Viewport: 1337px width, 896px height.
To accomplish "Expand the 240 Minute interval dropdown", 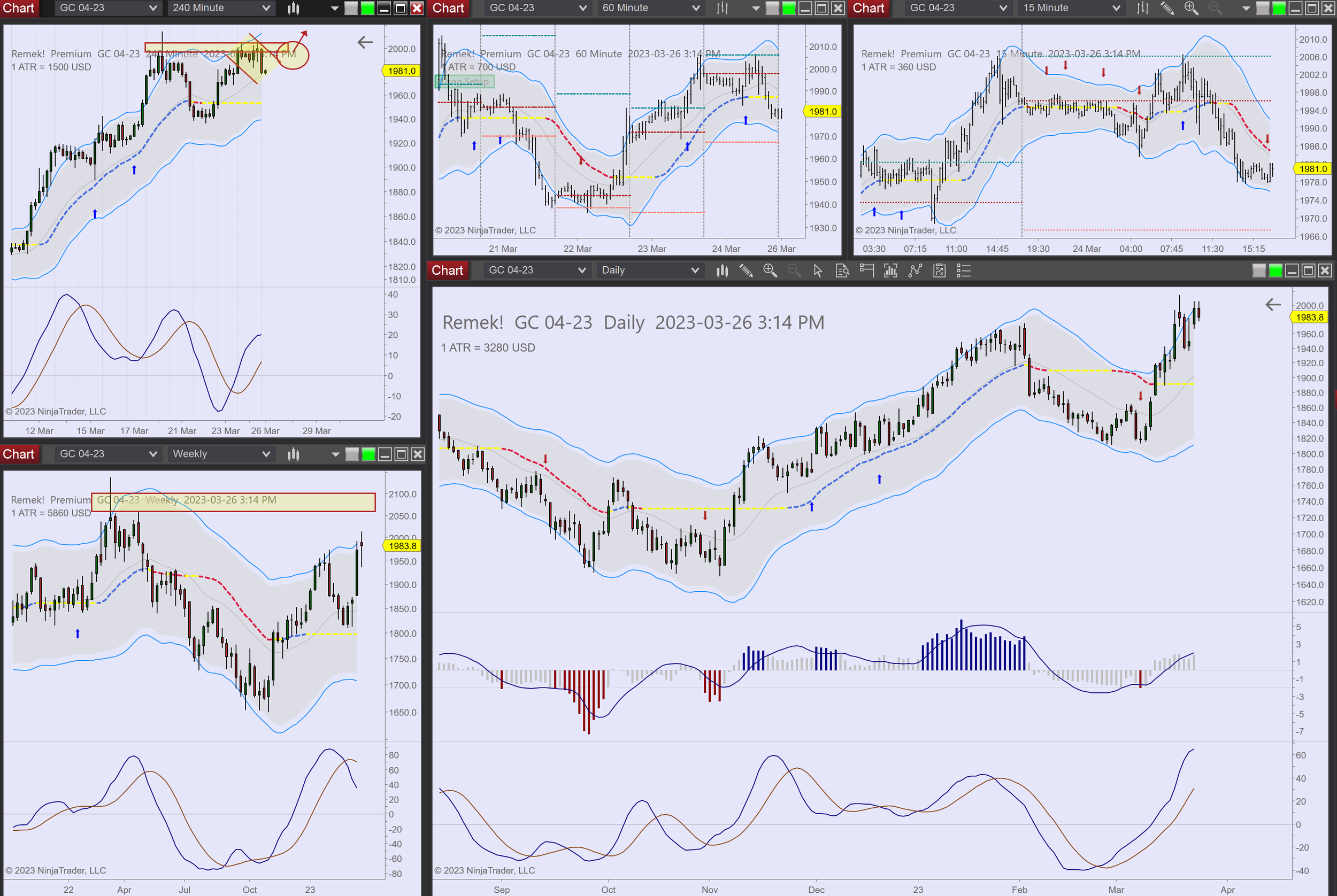I will pyautogui.click(x=266, y=8).
